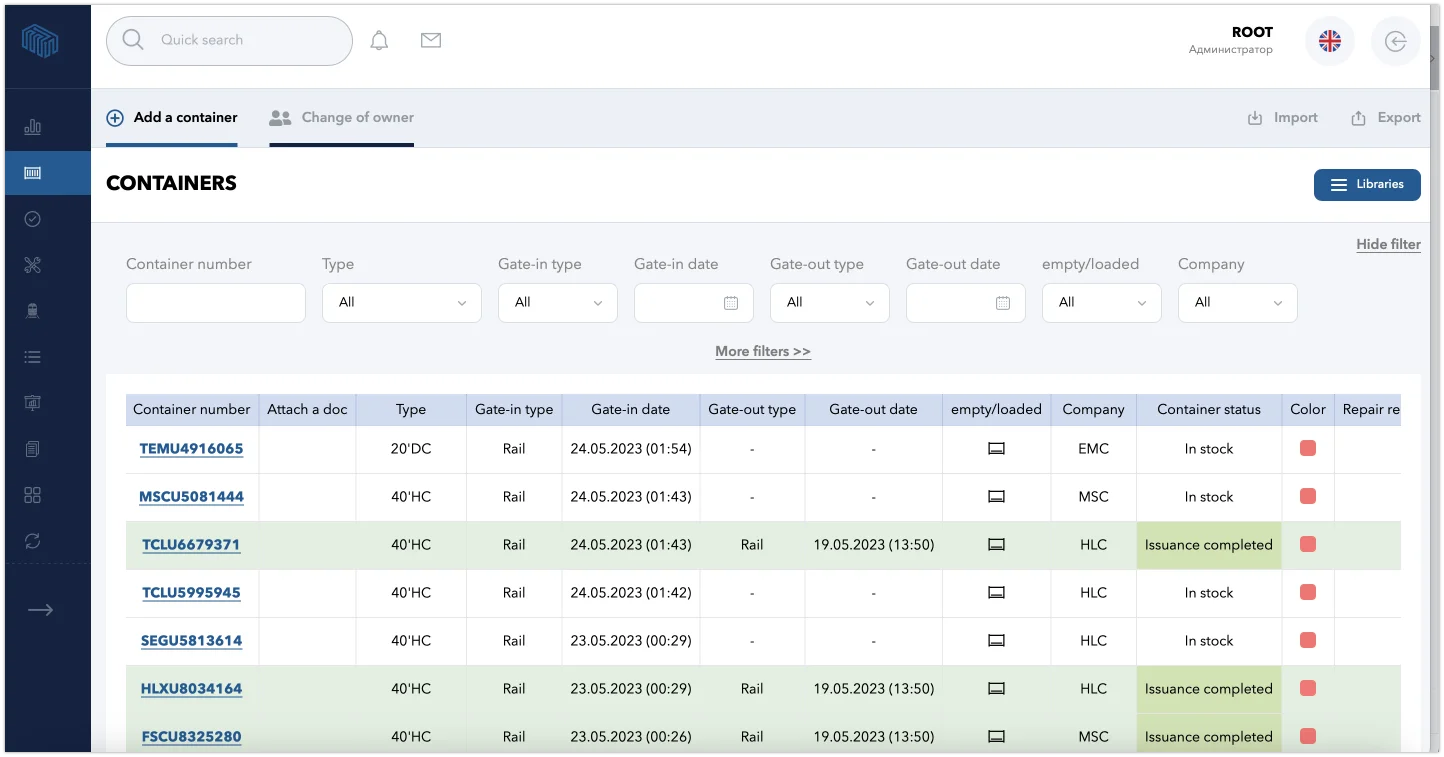The image size is (1444, 757).
Task: Open the mail envelope icon
Action: pos(431,40)
